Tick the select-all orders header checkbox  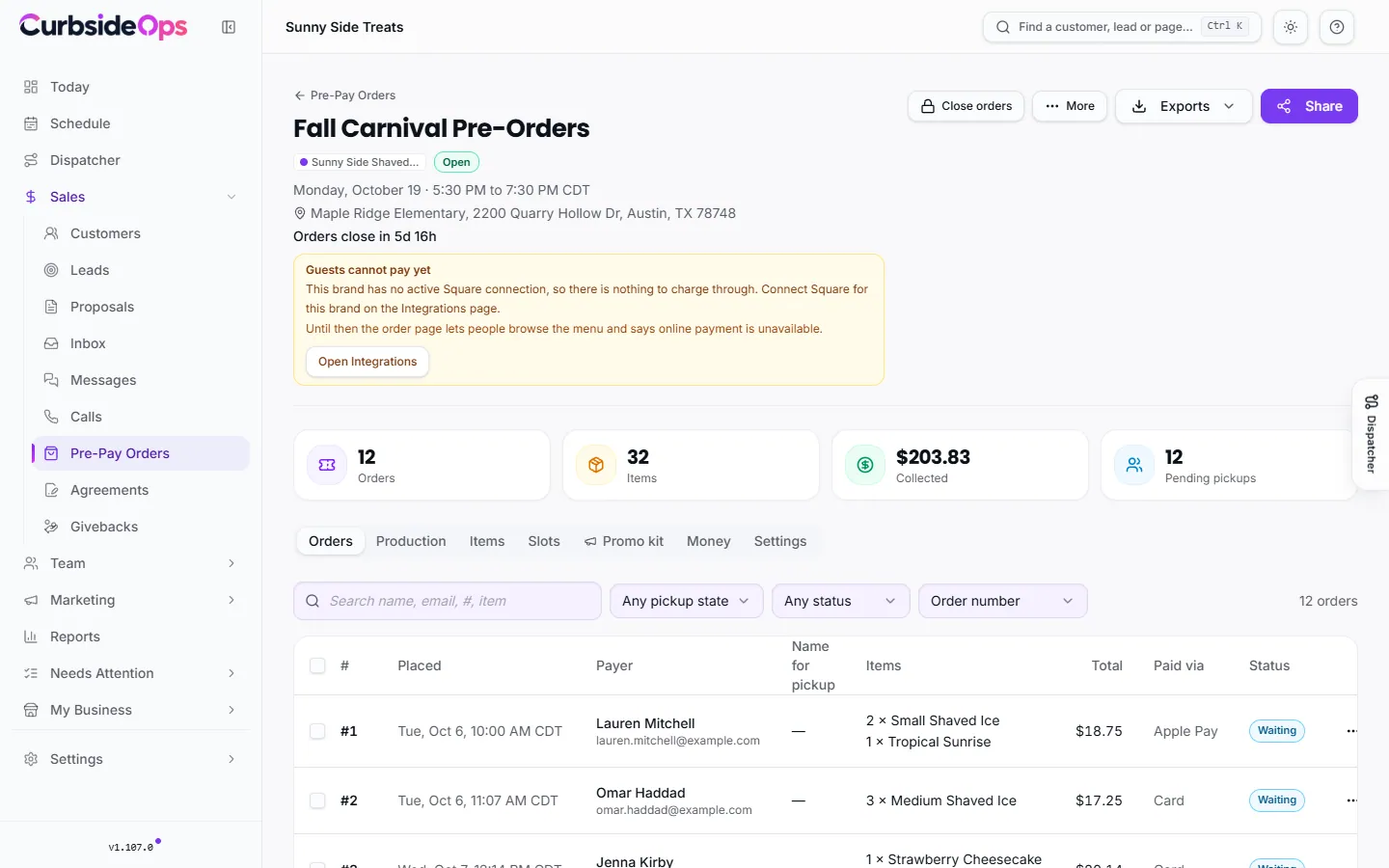click(317, 665)
